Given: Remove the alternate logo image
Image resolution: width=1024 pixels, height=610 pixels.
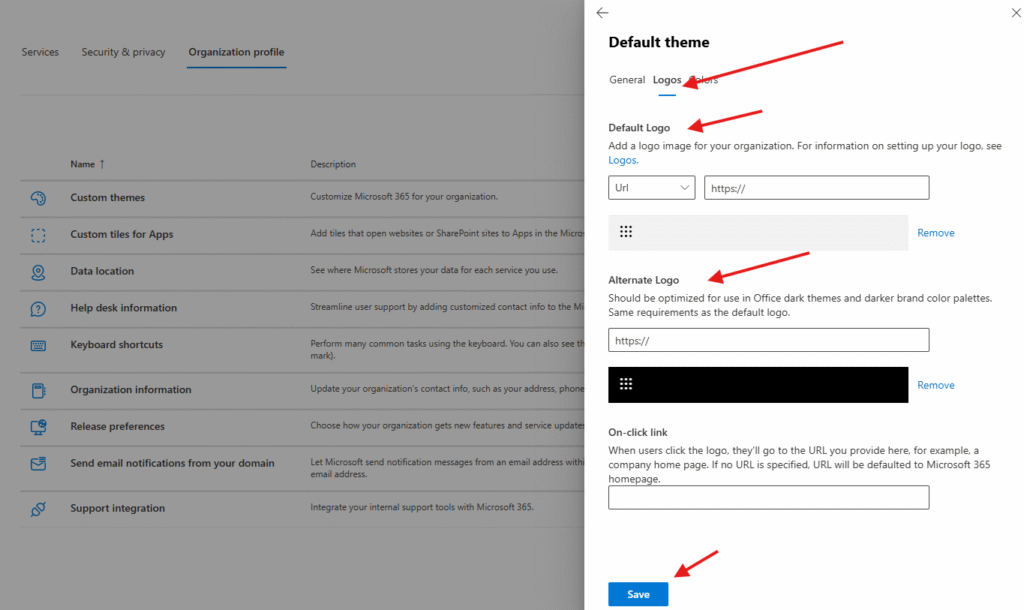Looking at the screenshot, I should (x=936, y=385).
